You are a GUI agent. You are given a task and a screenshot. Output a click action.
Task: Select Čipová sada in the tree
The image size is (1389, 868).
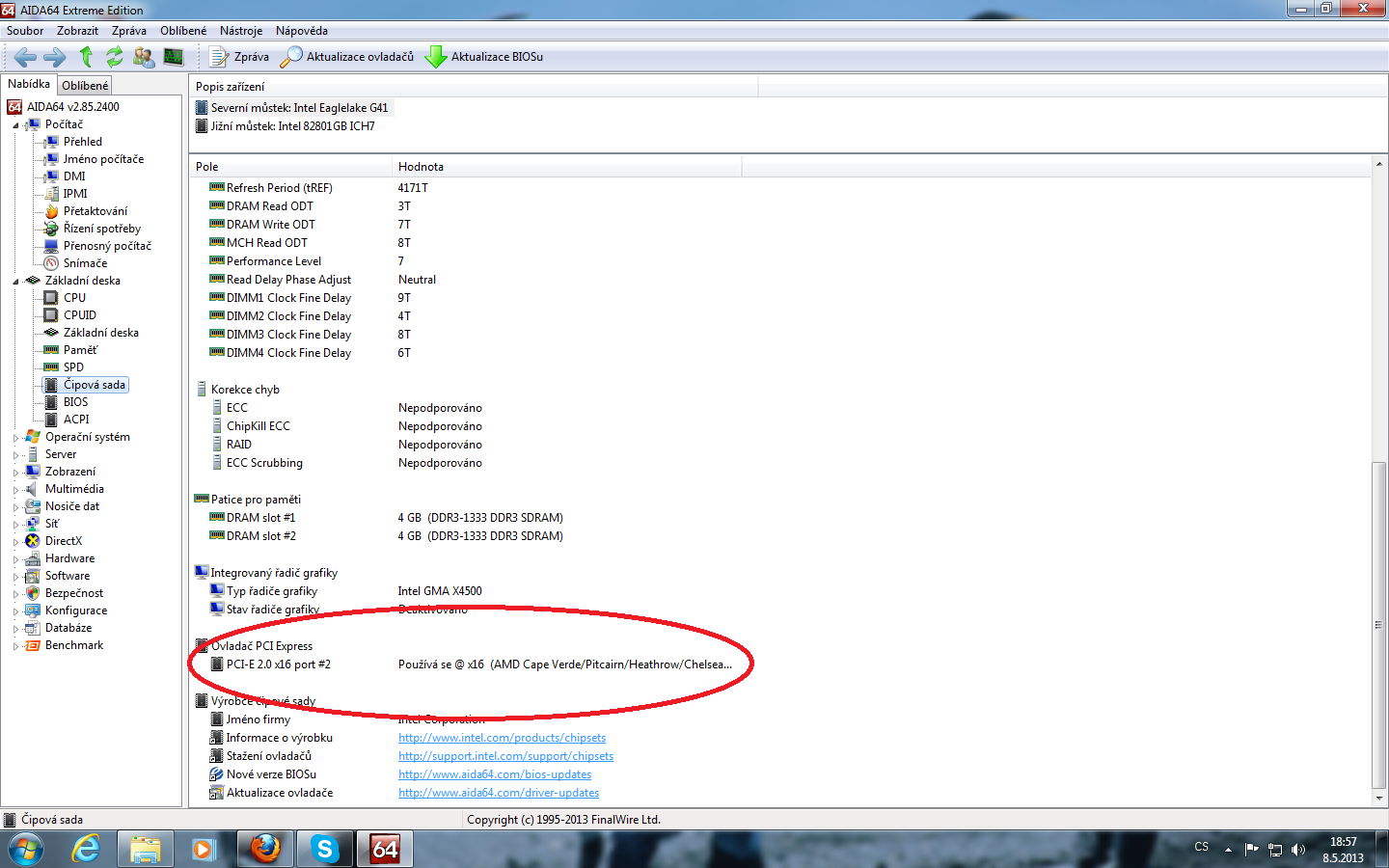point(95,385)
